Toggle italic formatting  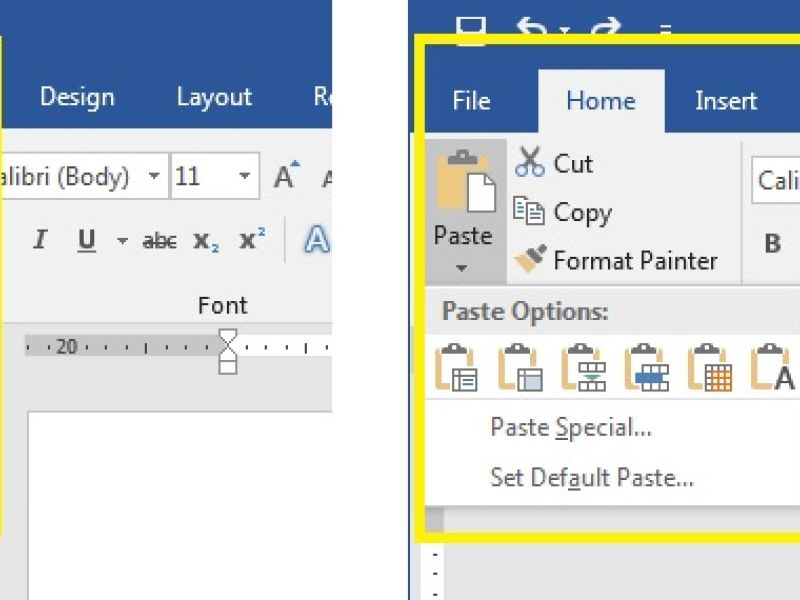[x=40, y=240]
